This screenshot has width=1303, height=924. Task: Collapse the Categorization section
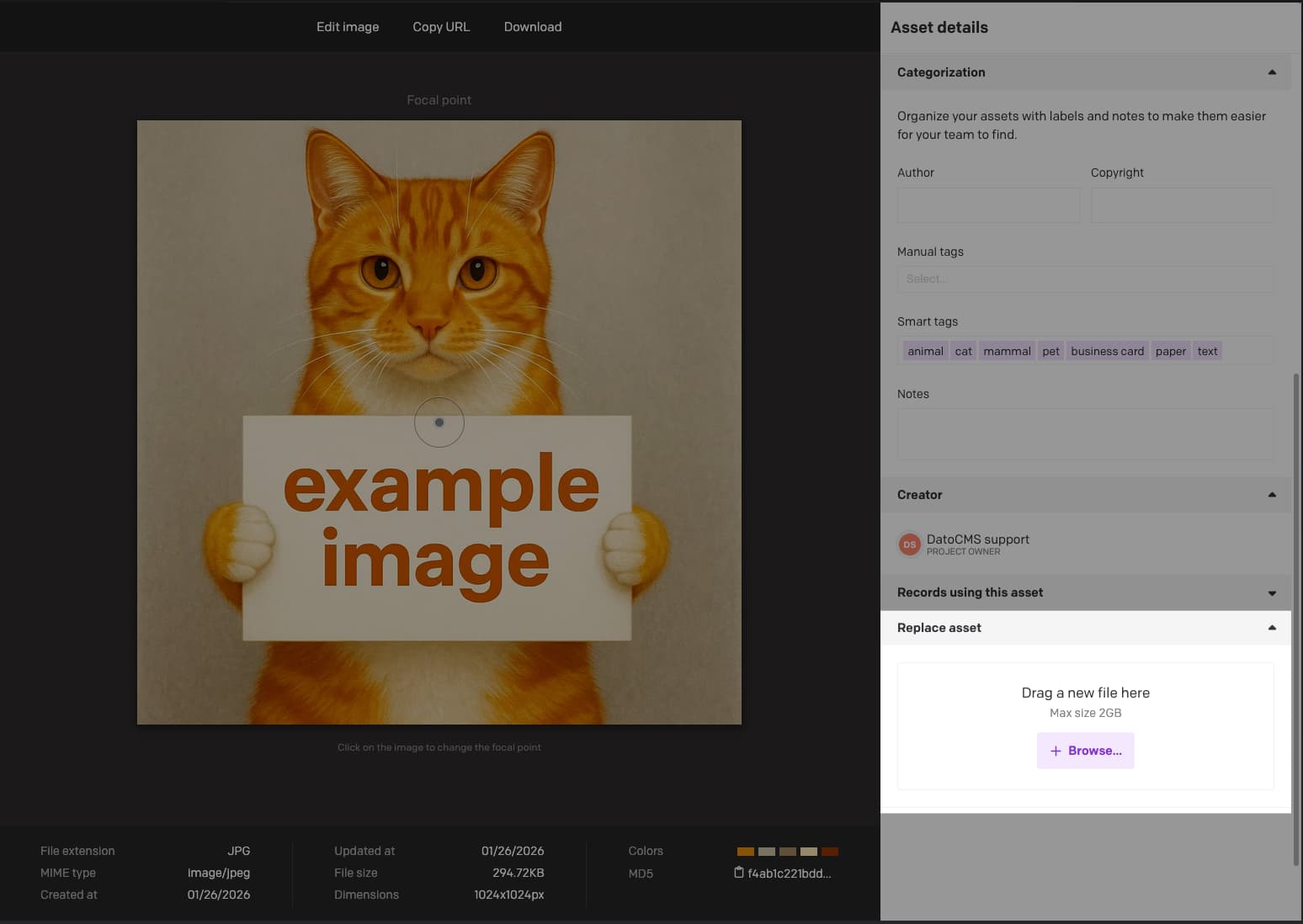click(1272, 72)
